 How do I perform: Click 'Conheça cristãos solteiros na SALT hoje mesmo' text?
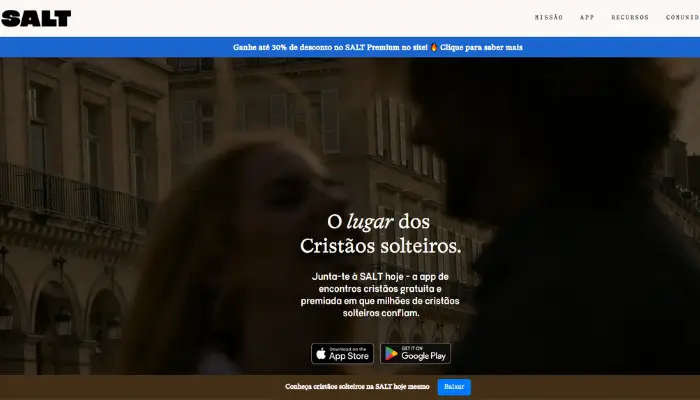(x=357, y=387)
